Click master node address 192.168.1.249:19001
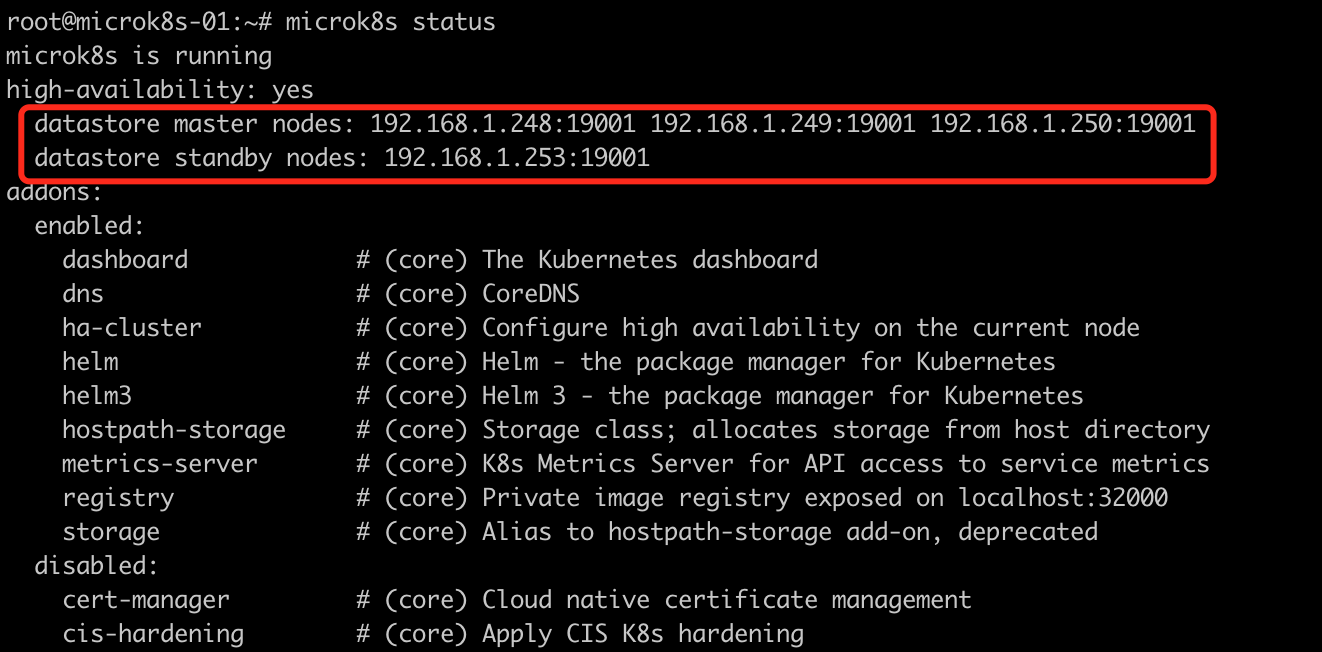Screen dimensions: 1322x652 783,124
